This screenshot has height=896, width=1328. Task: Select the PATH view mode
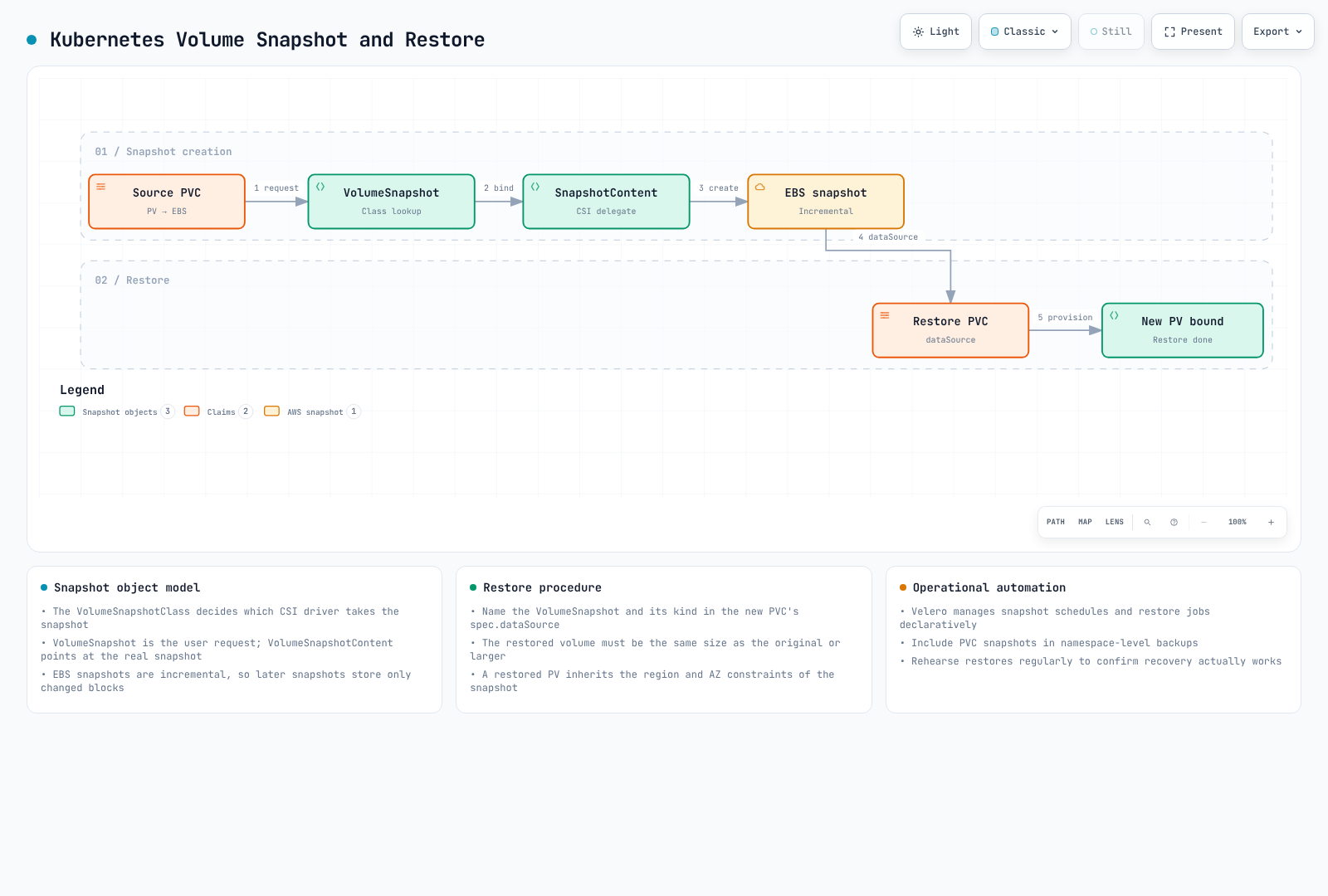pyautogui.click(x=1056, y=523)
